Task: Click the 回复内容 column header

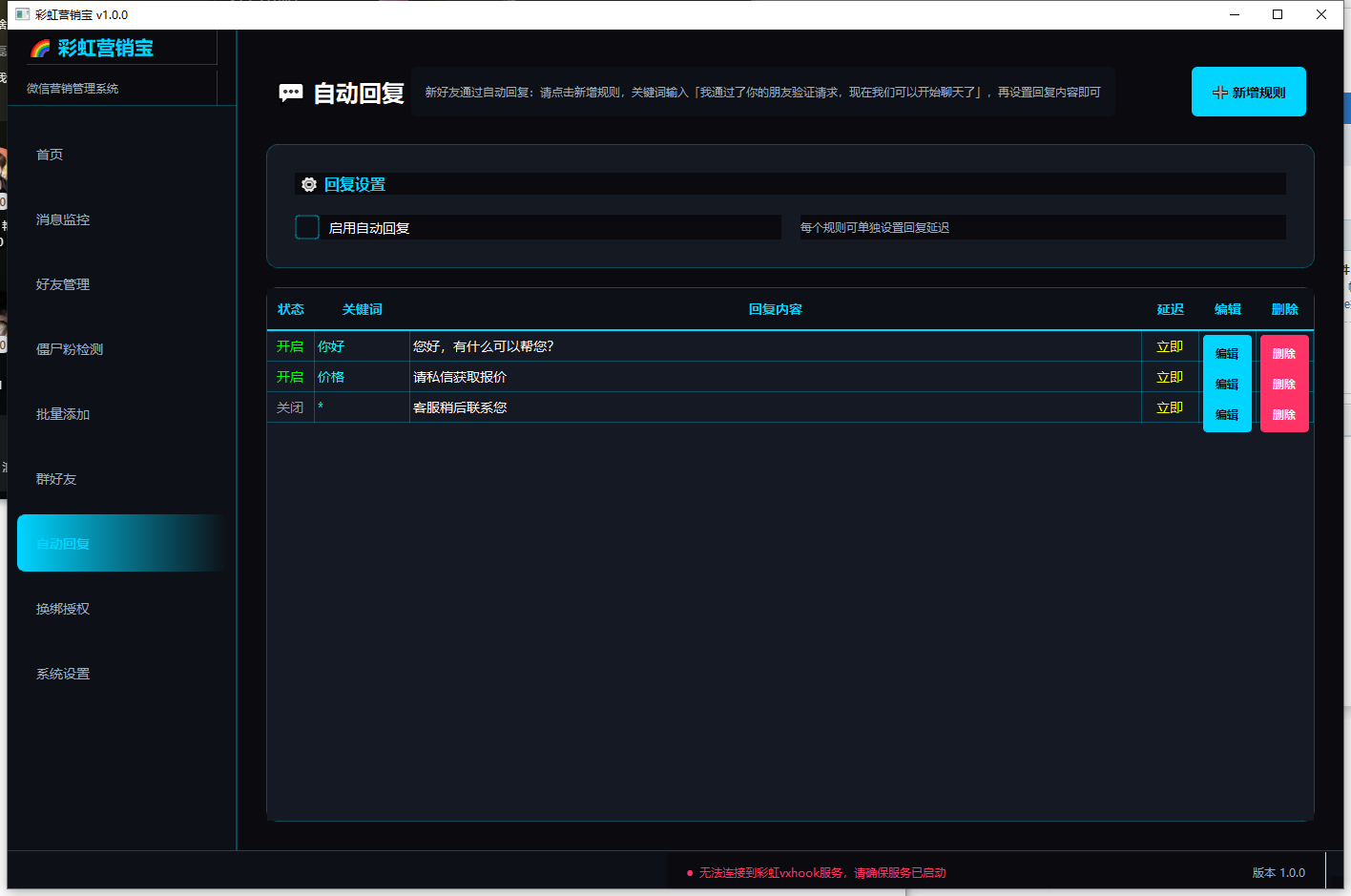Action: click(x=775, y=309)
